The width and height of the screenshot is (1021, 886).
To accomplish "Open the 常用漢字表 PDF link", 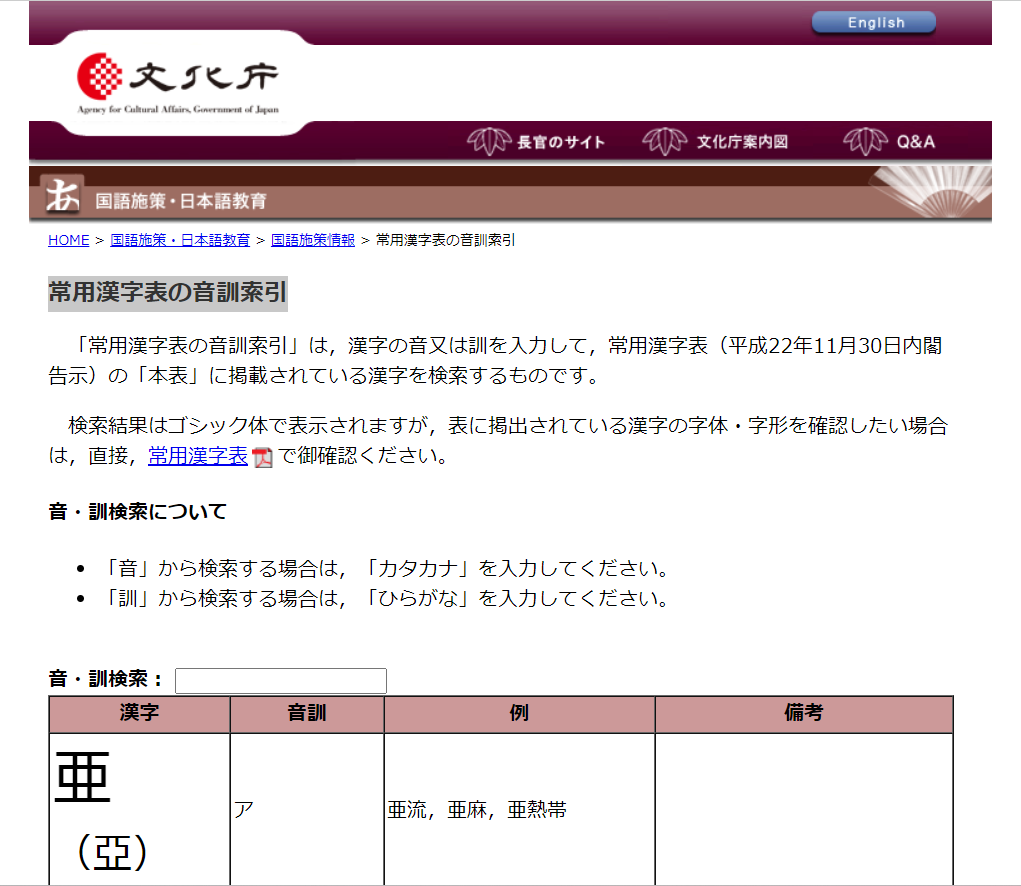I will tap(198, 456).
